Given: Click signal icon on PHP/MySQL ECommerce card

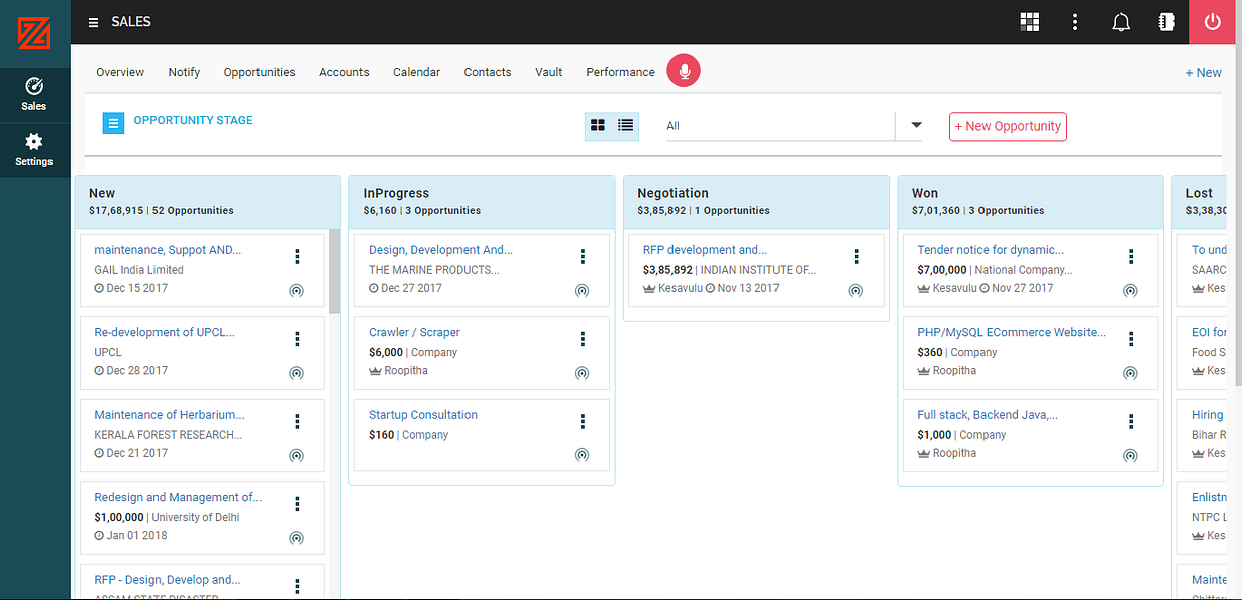Looking at the screenshot, I should tap(1130, 373).
